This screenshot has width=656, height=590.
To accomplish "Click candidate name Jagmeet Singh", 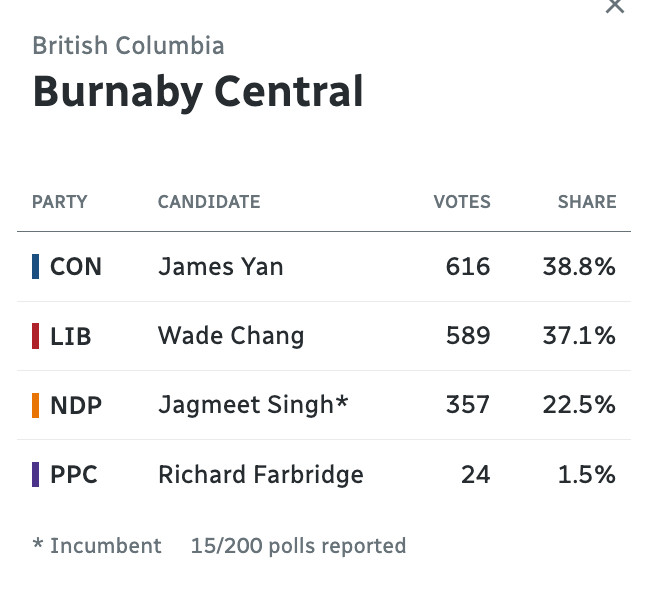I will pos(246,405).
